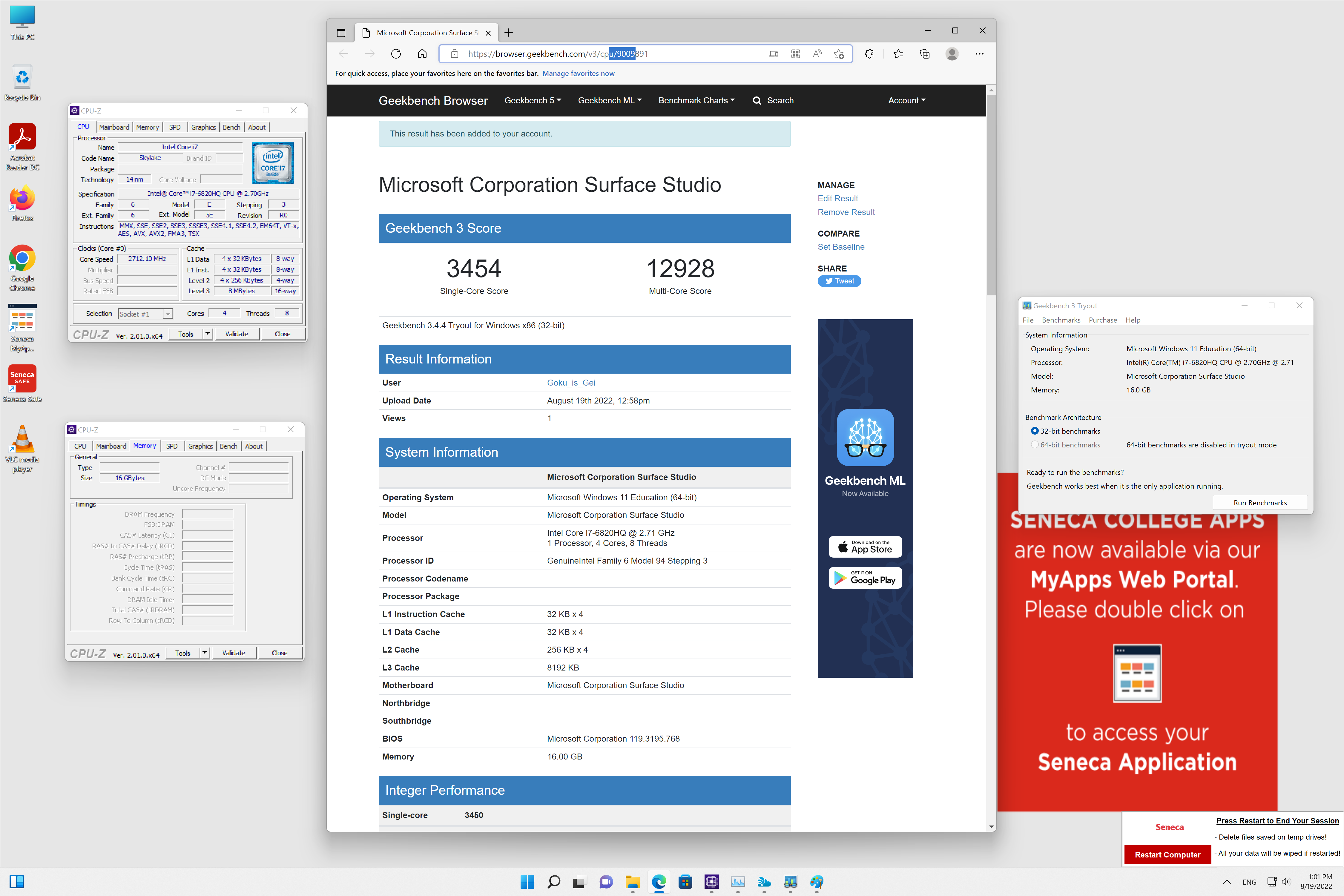
Task: Open Microsoft Store taskbar icon
Action: (685, 882)
